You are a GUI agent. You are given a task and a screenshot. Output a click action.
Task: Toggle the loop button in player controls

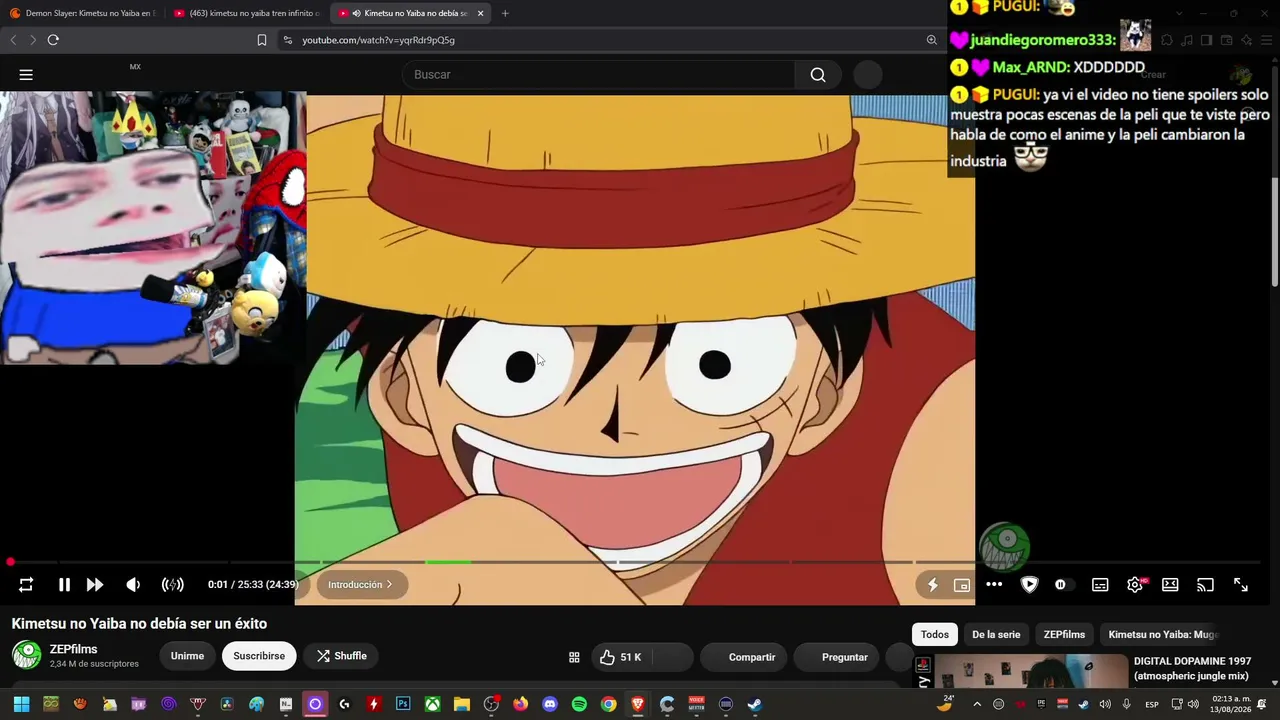[26, 585]
